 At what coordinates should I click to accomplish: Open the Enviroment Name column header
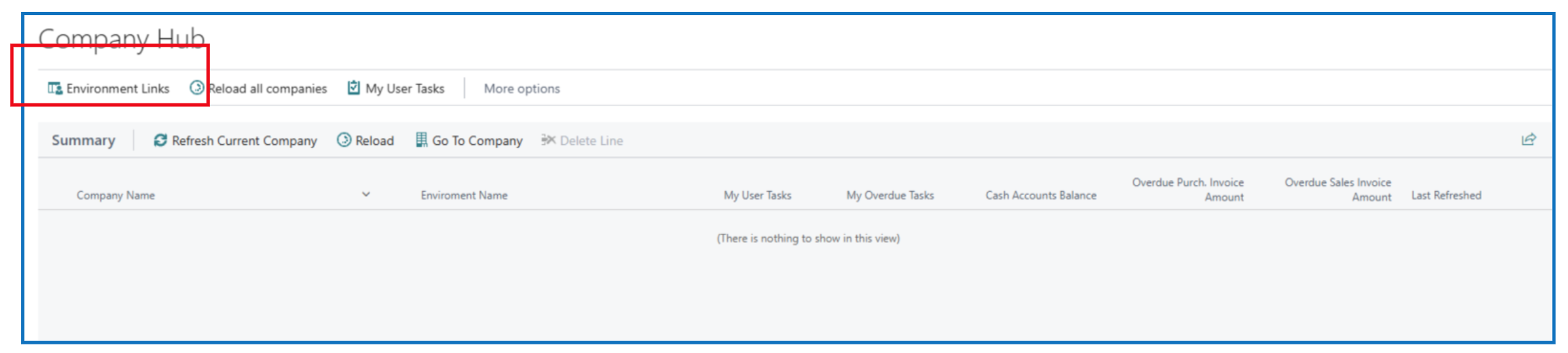pos(464,195)
